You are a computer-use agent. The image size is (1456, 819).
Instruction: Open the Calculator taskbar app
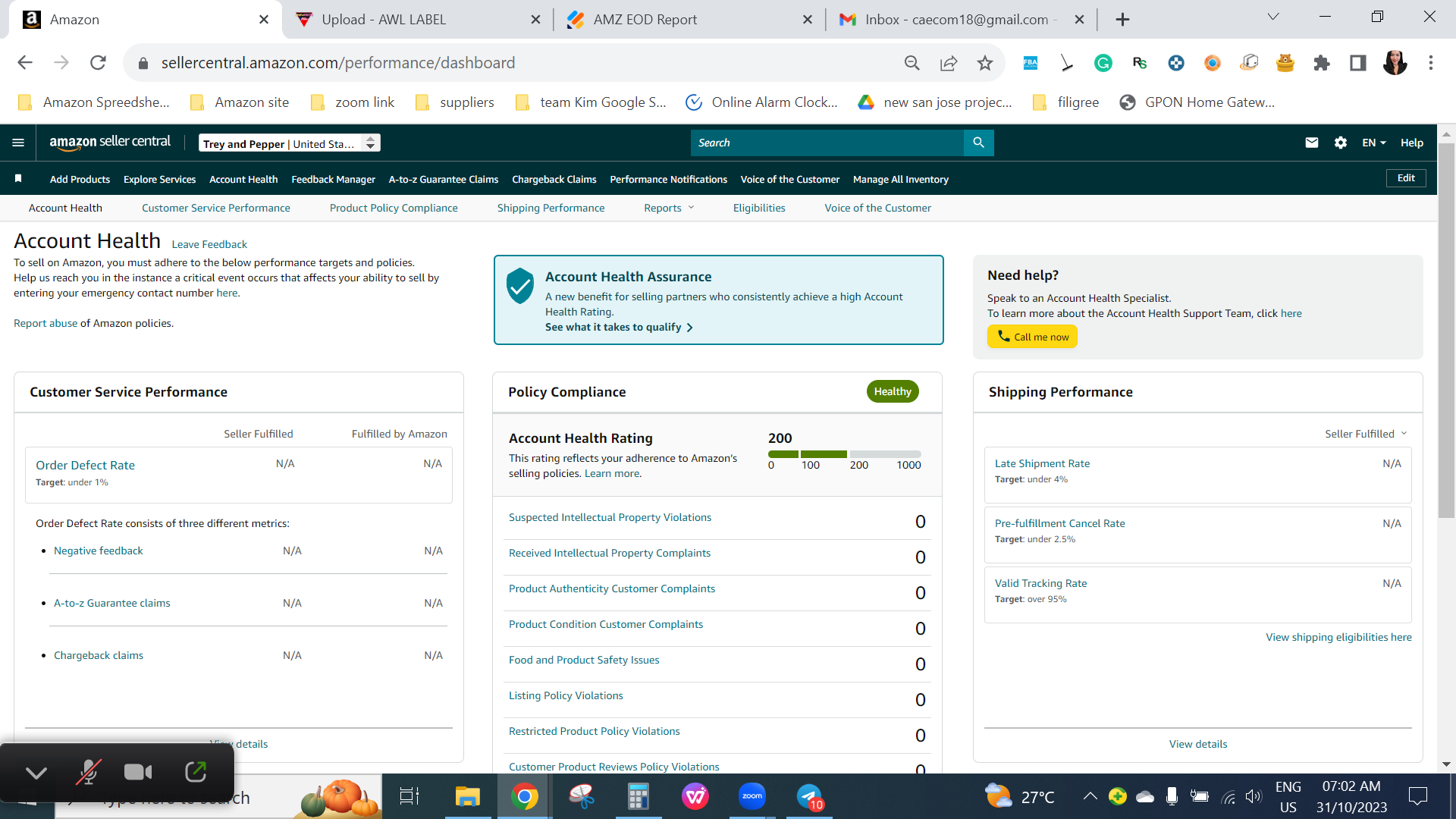639,796
